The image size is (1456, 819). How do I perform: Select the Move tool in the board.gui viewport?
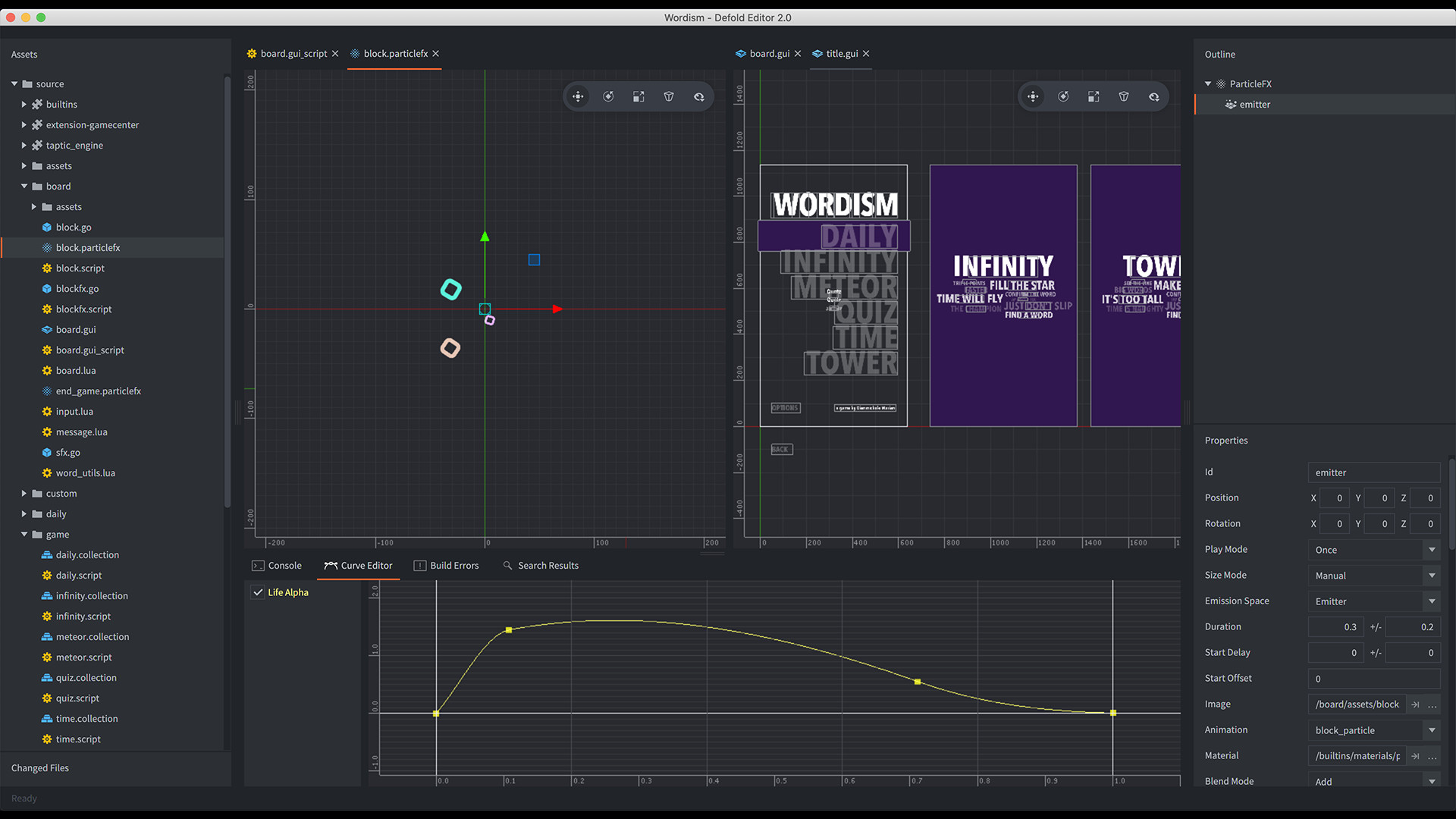coord(1033,96)
